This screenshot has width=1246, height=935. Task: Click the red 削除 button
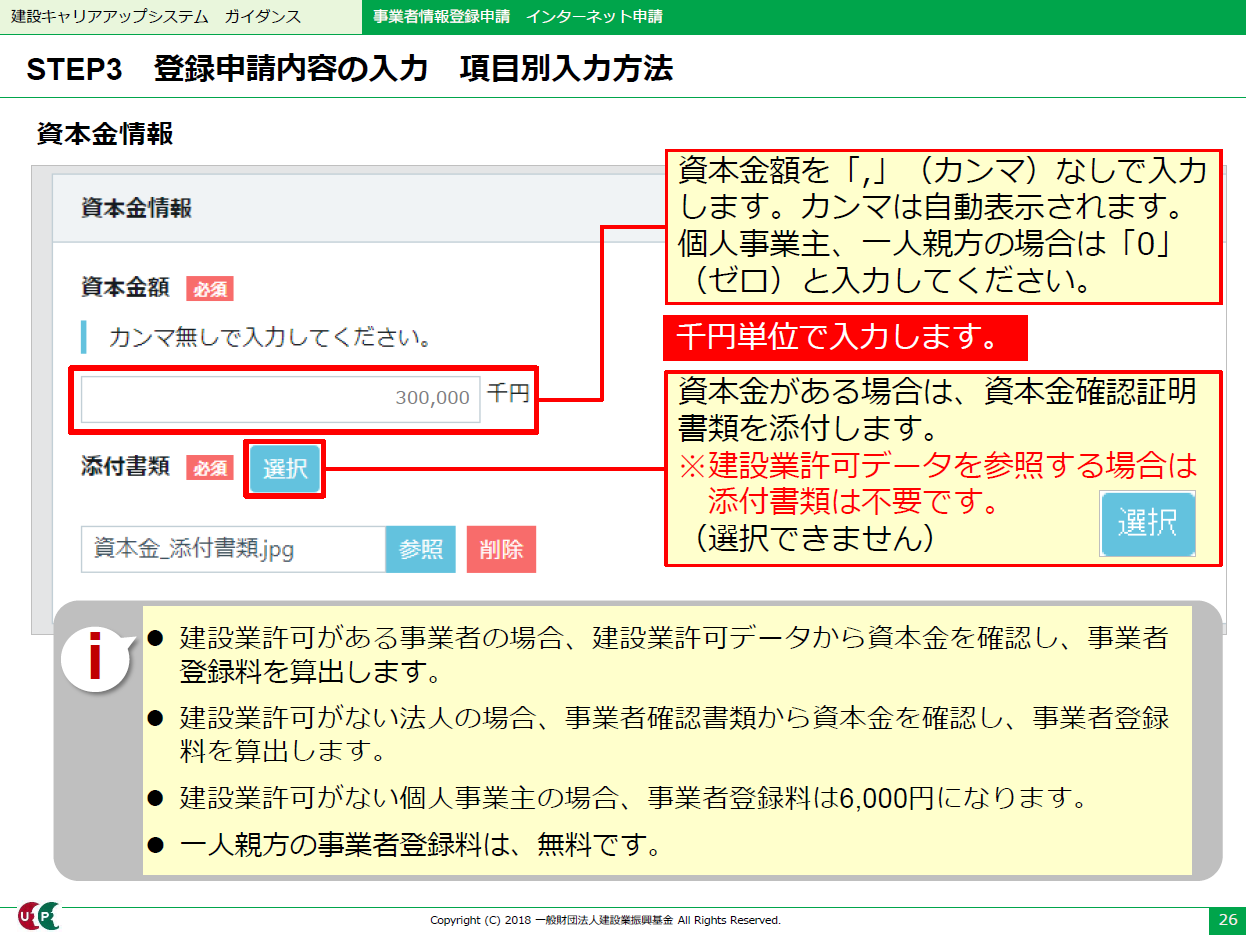501,549
